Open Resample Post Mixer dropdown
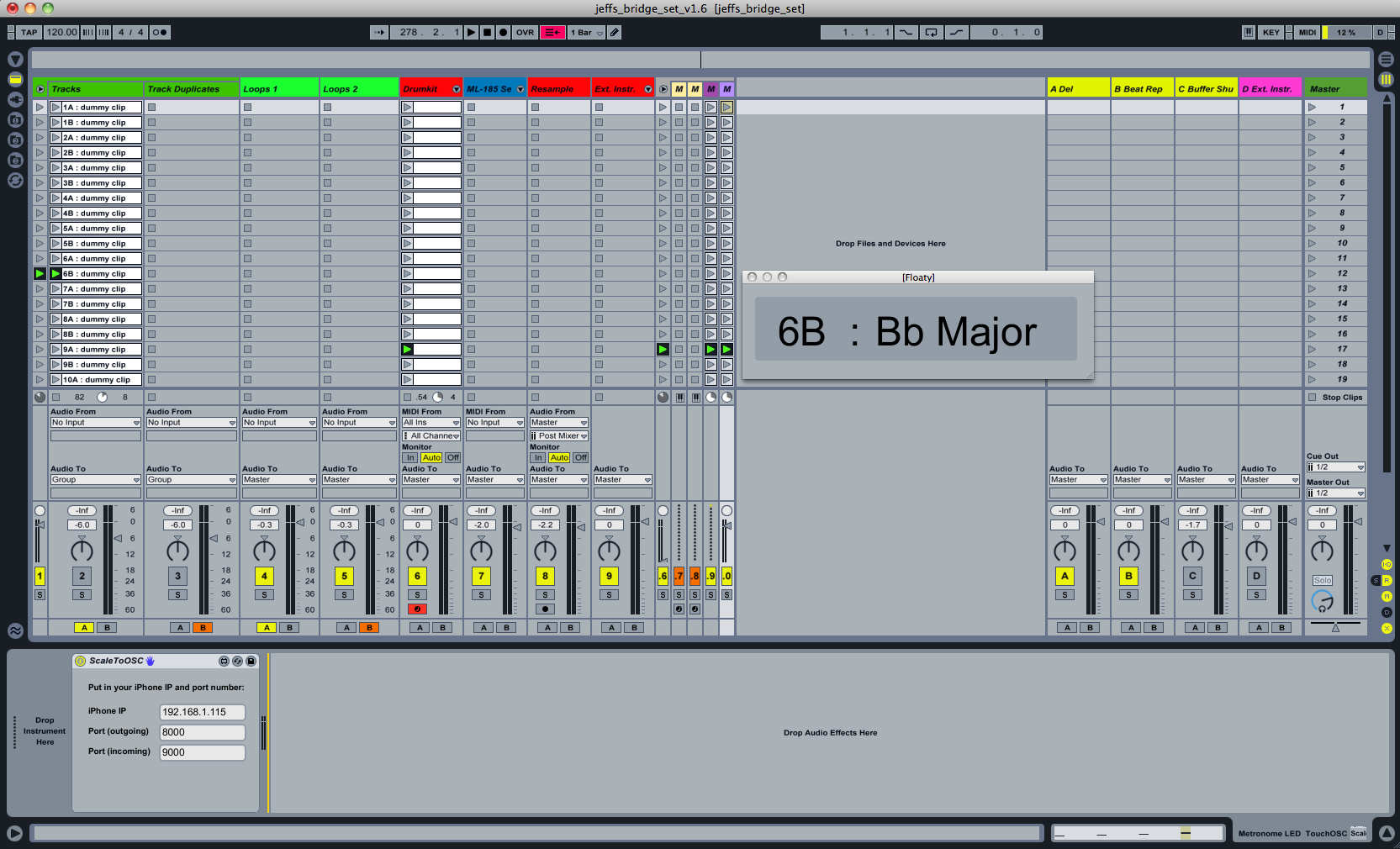 pos(559,436)
